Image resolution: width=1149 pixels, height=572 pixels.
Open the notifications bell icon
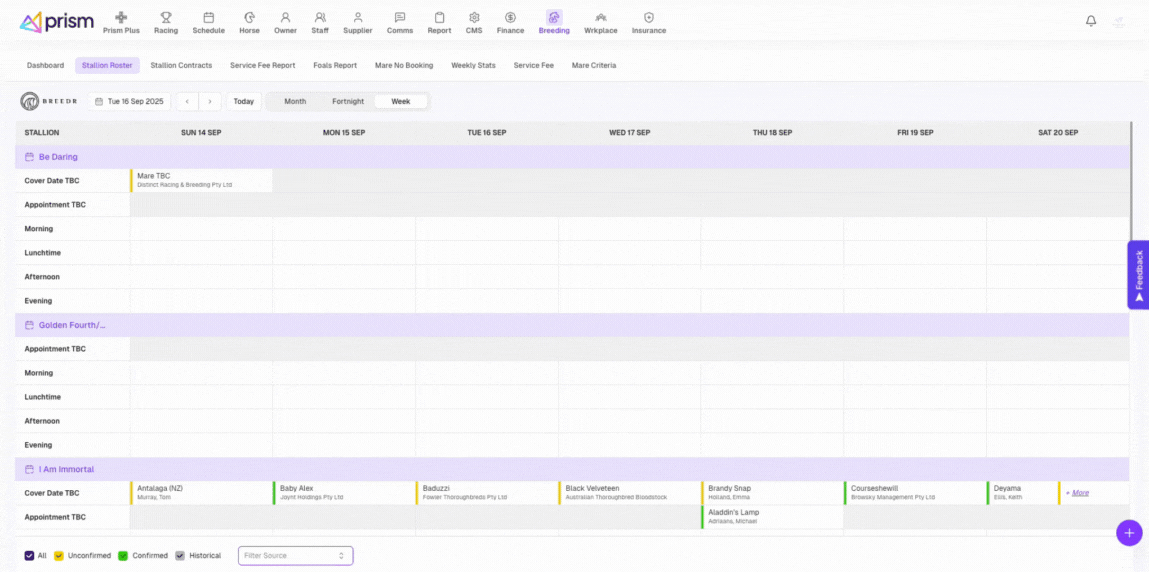click(x=1091, y=21)
